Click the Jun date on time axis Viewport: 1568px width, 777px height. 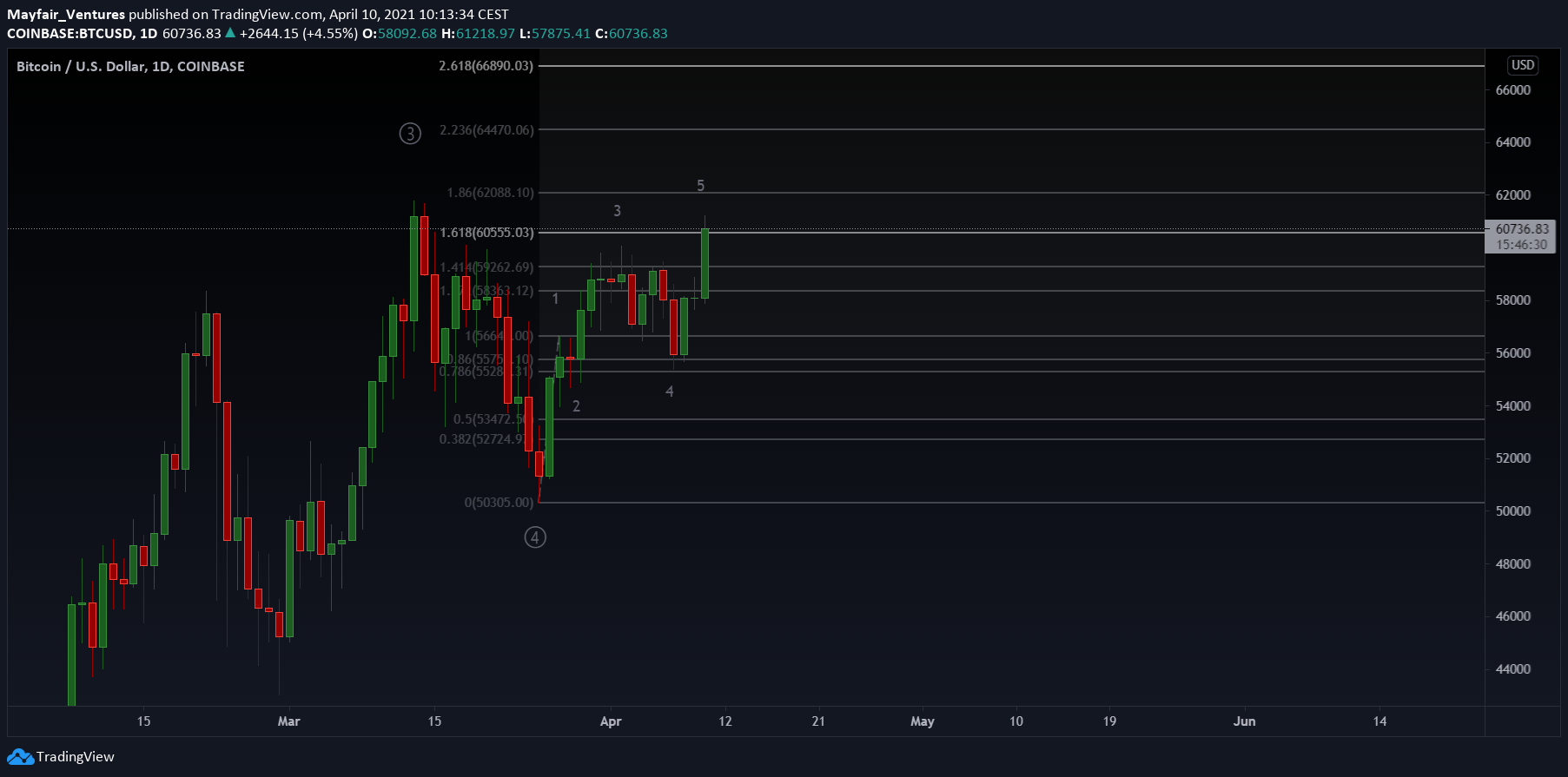coord(1244,721)
